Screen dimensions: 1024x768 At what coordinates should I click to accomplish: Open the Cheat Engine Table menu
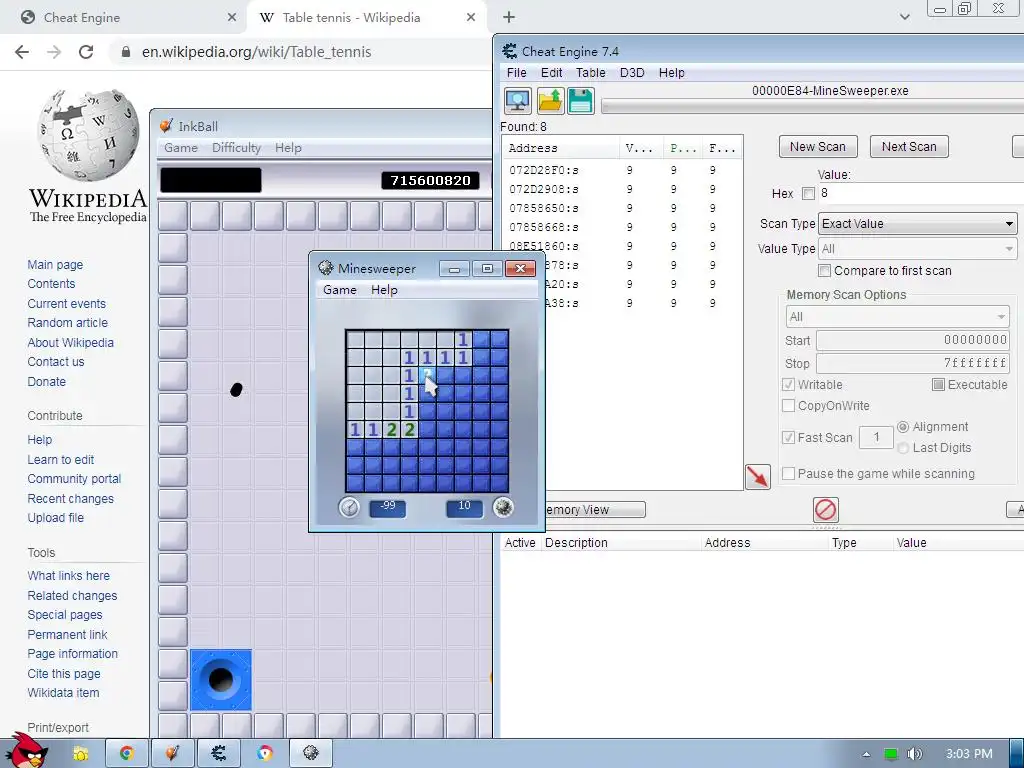pyautogui.click(x=590, y=72)
